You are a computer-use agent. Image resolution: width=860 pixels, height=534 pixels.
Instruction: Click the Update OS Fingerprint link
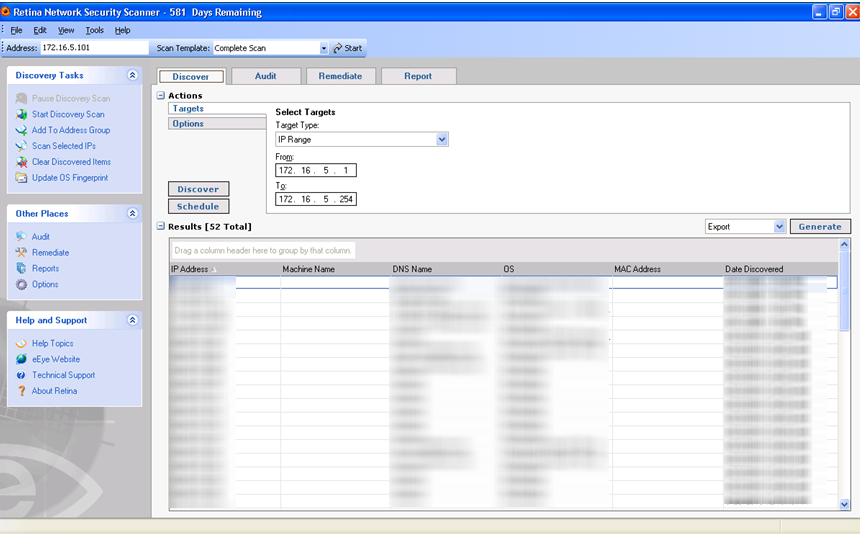tap(70, 178)
